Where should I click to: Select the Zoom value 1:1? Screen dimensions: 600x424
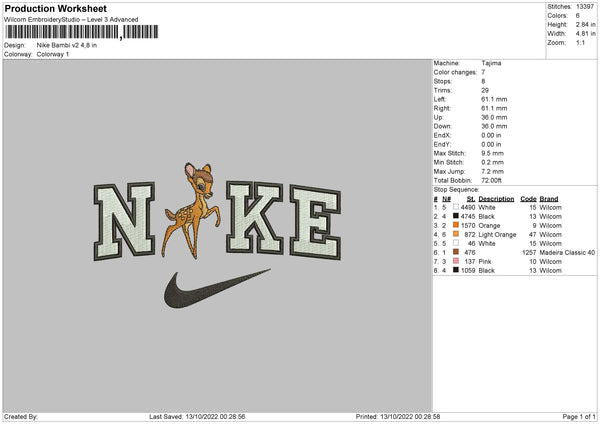pos(580,42)
